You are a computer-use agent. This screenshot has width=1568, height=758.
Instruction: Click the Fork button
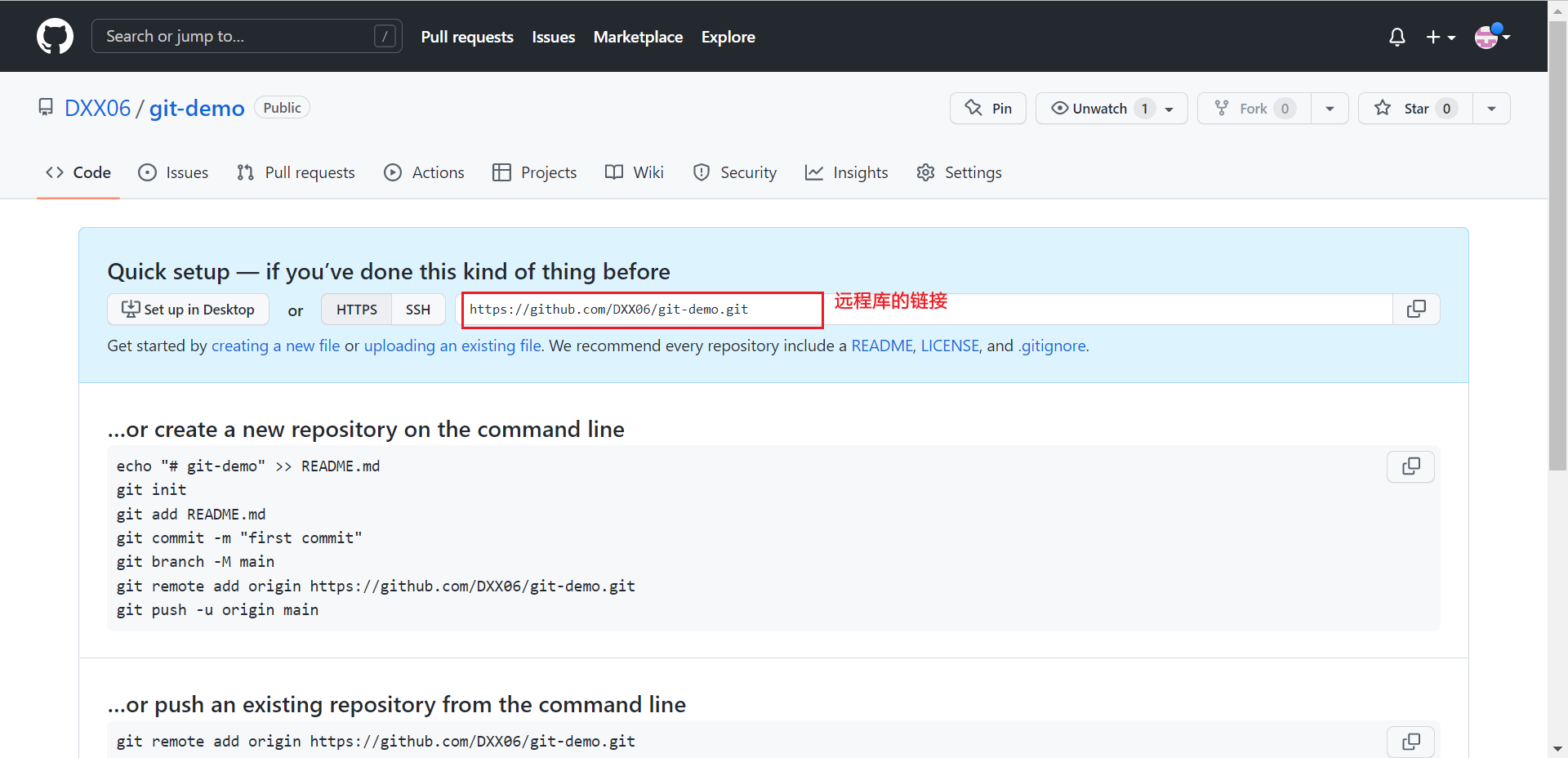[1254, 109]
